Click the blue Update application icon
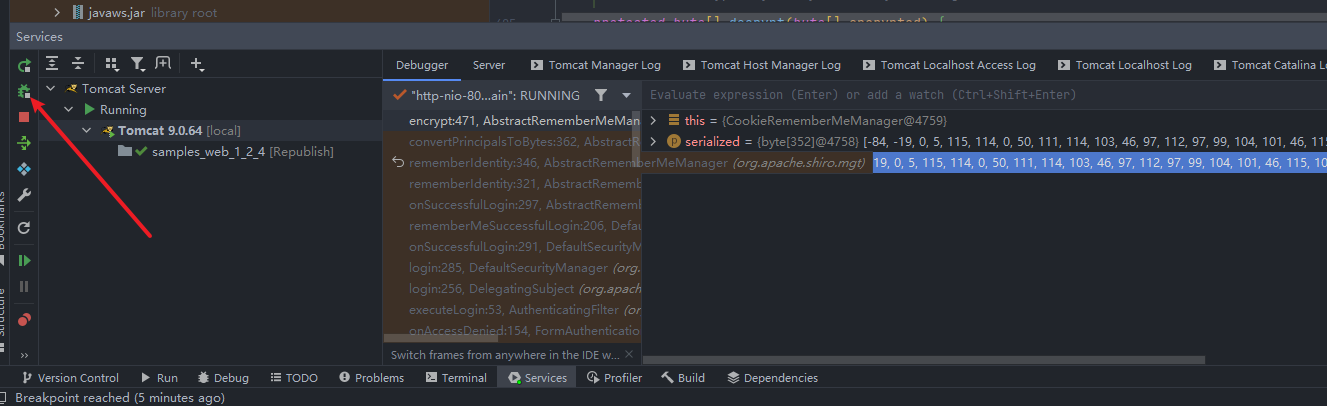Viewport: 1327px width, 406px height. pyautogui.click(x=24, y=168)
